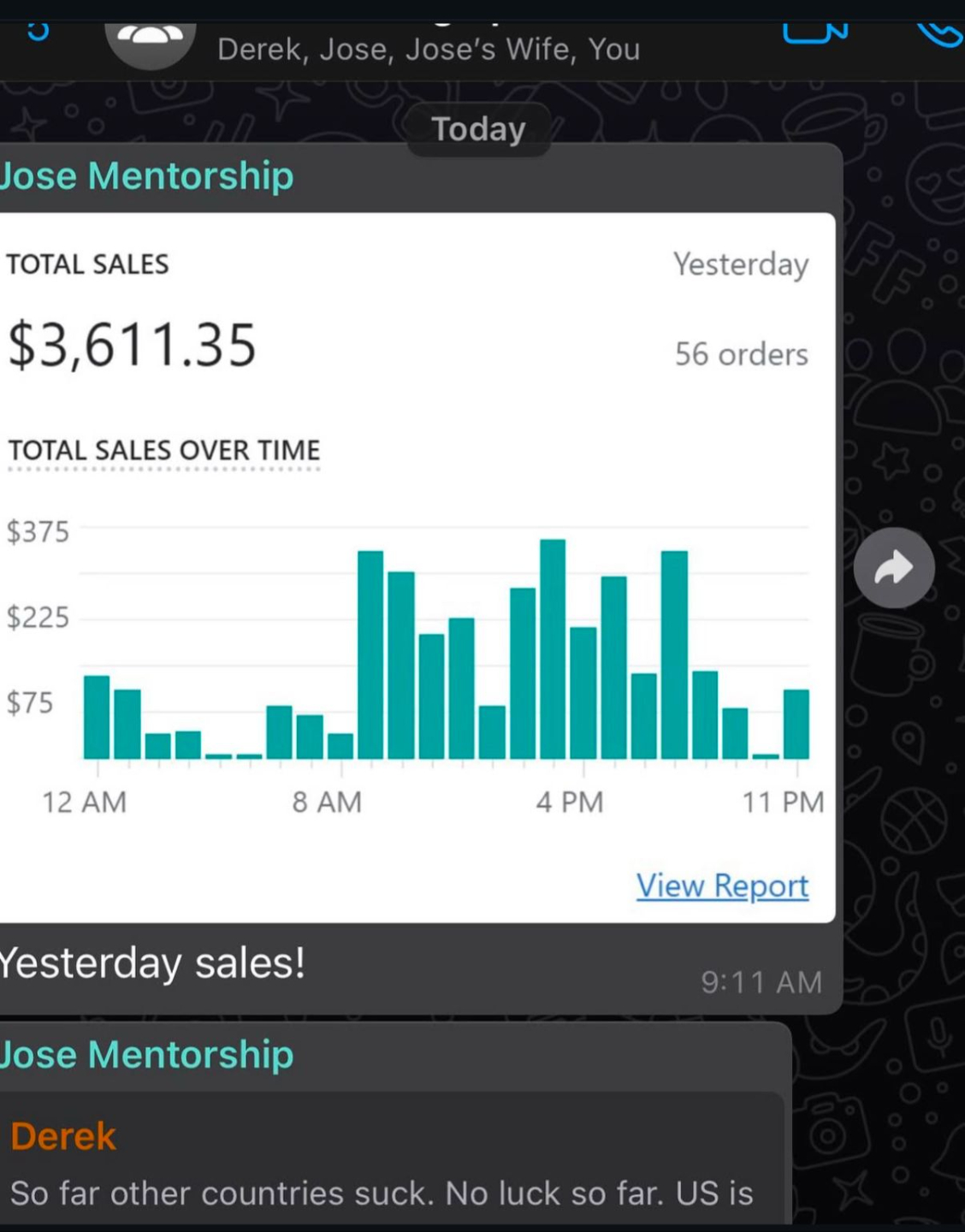Open the View Report link
Image resolution: width=965 pixels, height=1232 pixels.
point(722,885)
